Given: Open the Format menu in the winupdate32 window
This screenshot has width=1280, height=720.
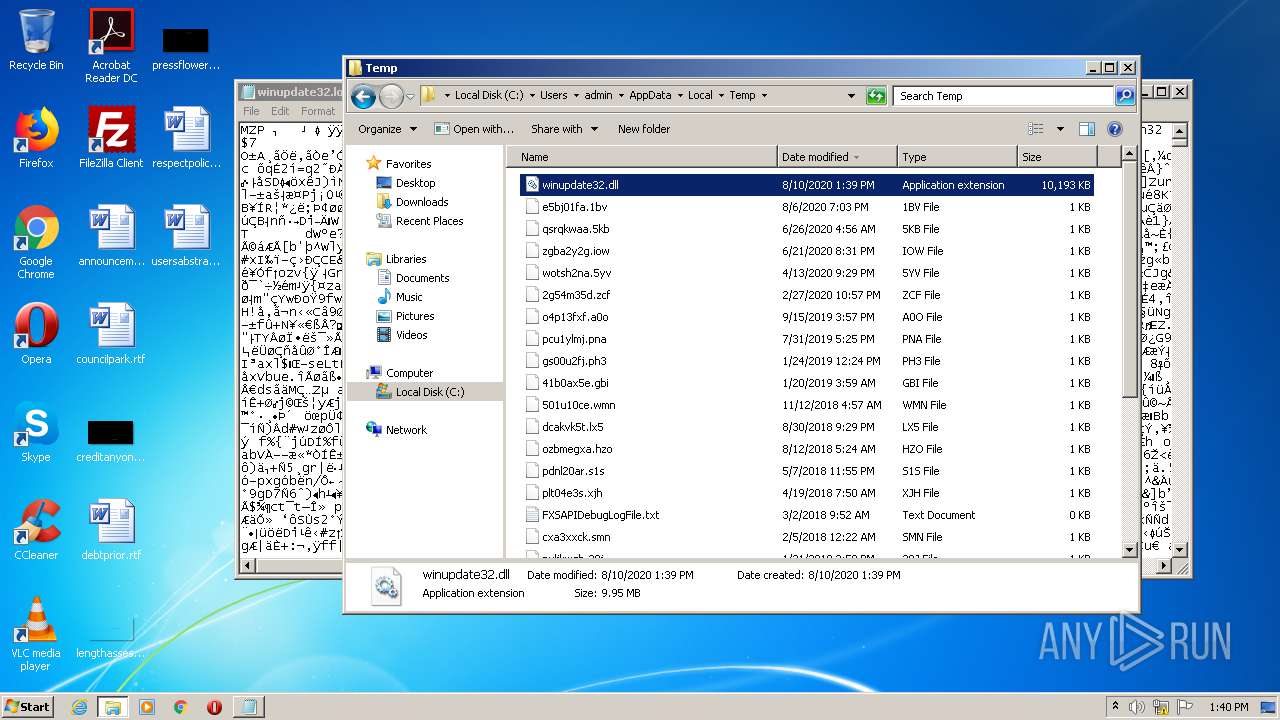Looking at the screenshot, I should click(x=318, y=111).
